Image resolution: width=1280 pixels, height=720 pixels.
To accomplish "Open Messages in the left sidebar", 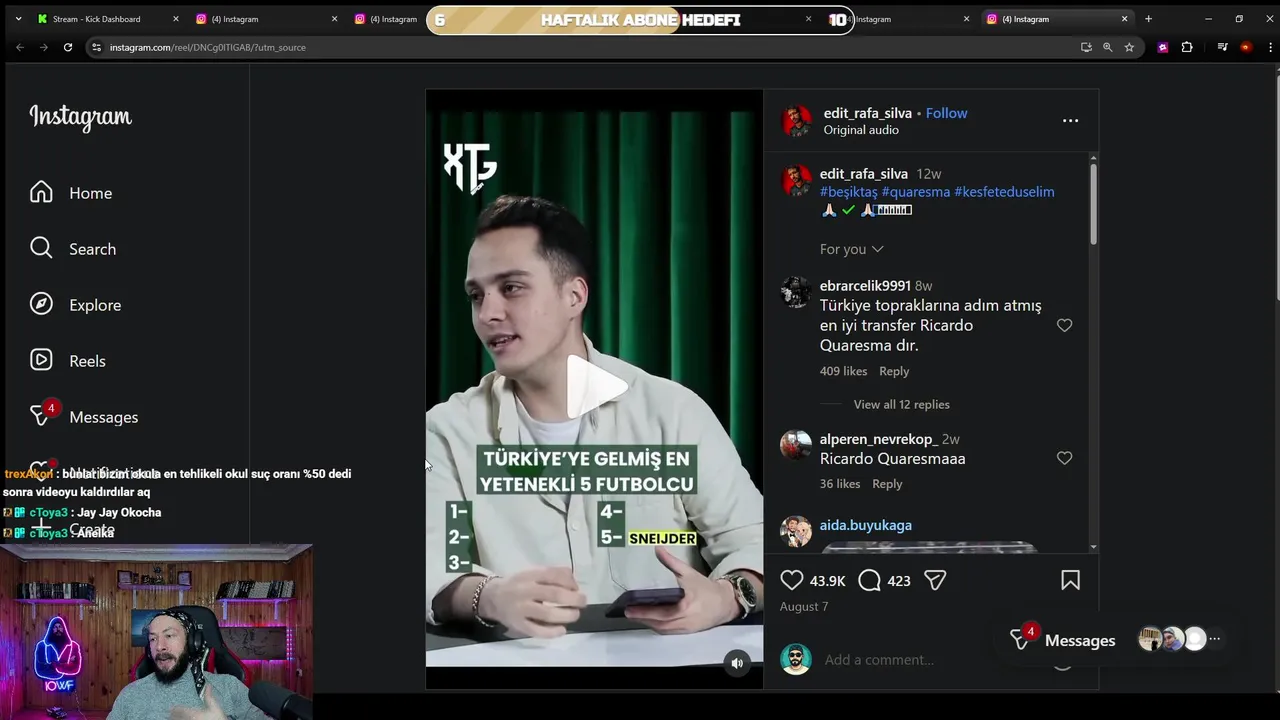I will [x=84, y=417].
